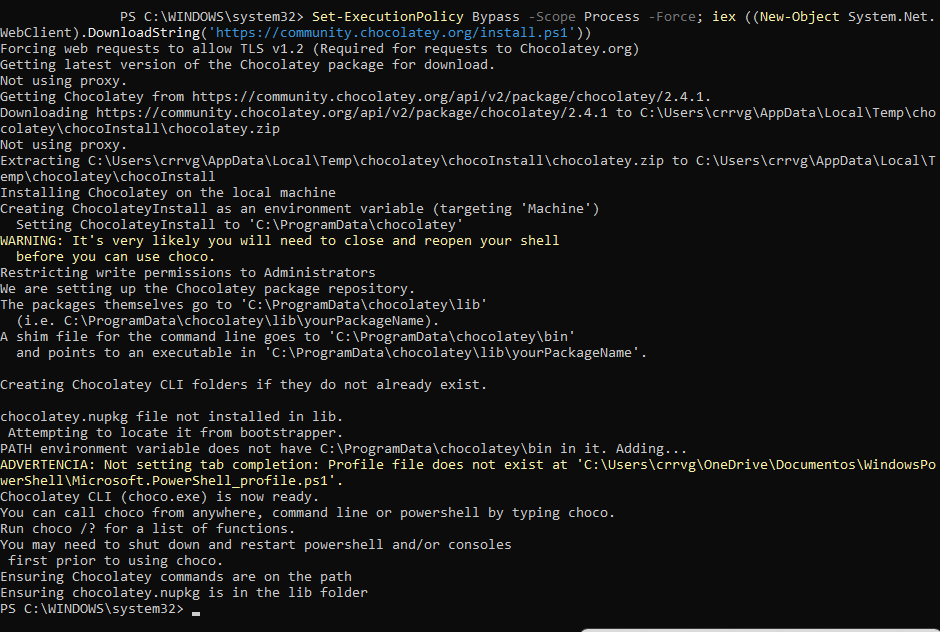Click the 'Creating Chocolatey CLI folders' line
The width and height of the screenshot is (940, 632).
click(243, 385)
